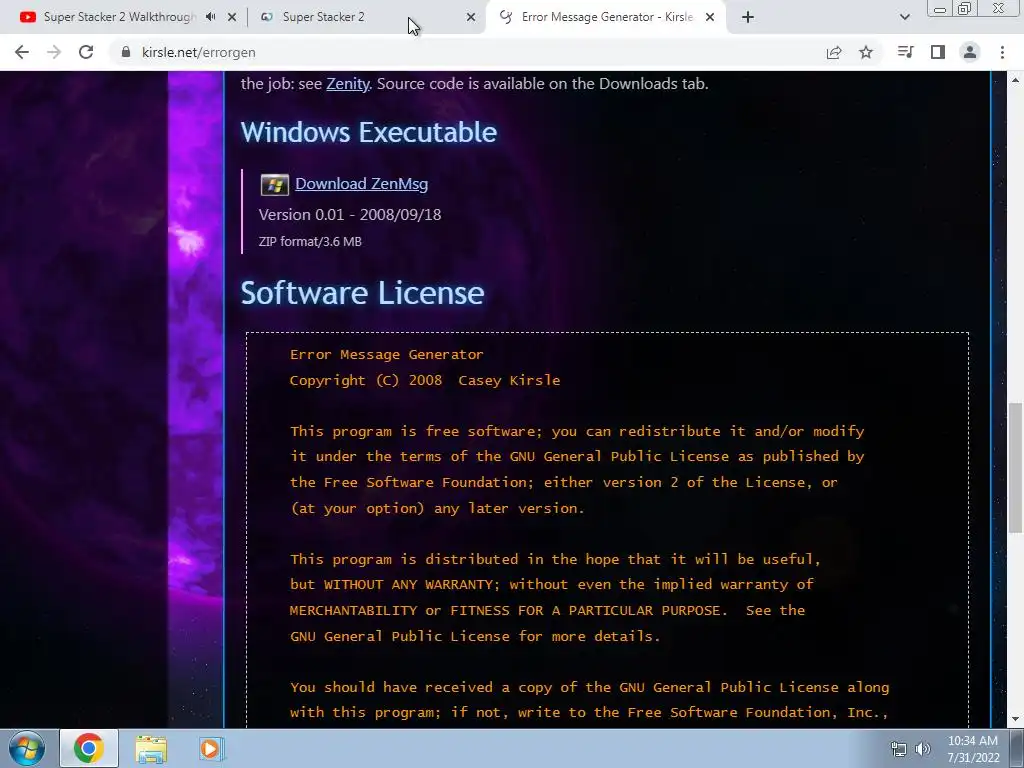Click the 'GNU General Public License for more details.' line
Screen dimensions: 1024x768
(x=475, y=637)
